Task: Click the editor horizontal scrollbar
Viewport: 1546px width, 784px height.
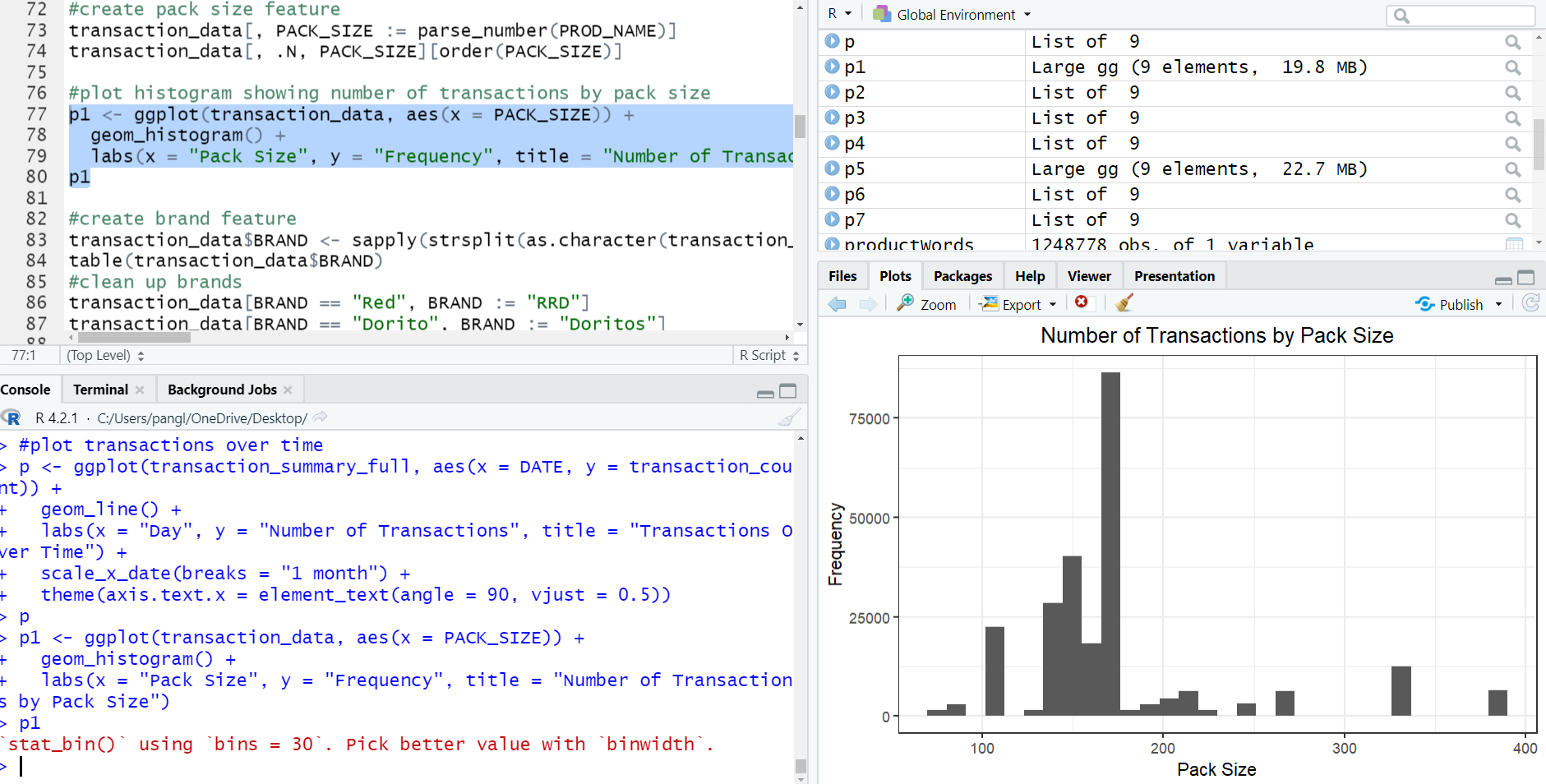Action: [134, 337]
